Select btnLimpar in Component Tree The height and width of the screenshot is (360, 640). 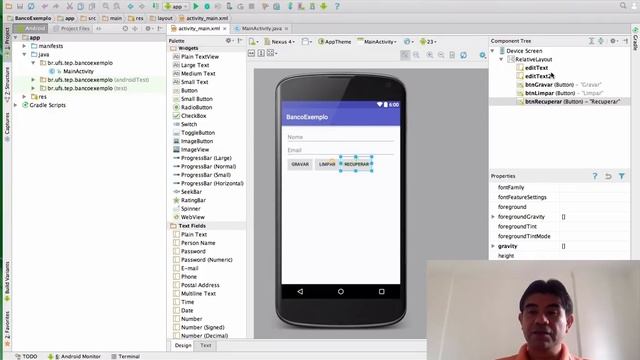560,93
